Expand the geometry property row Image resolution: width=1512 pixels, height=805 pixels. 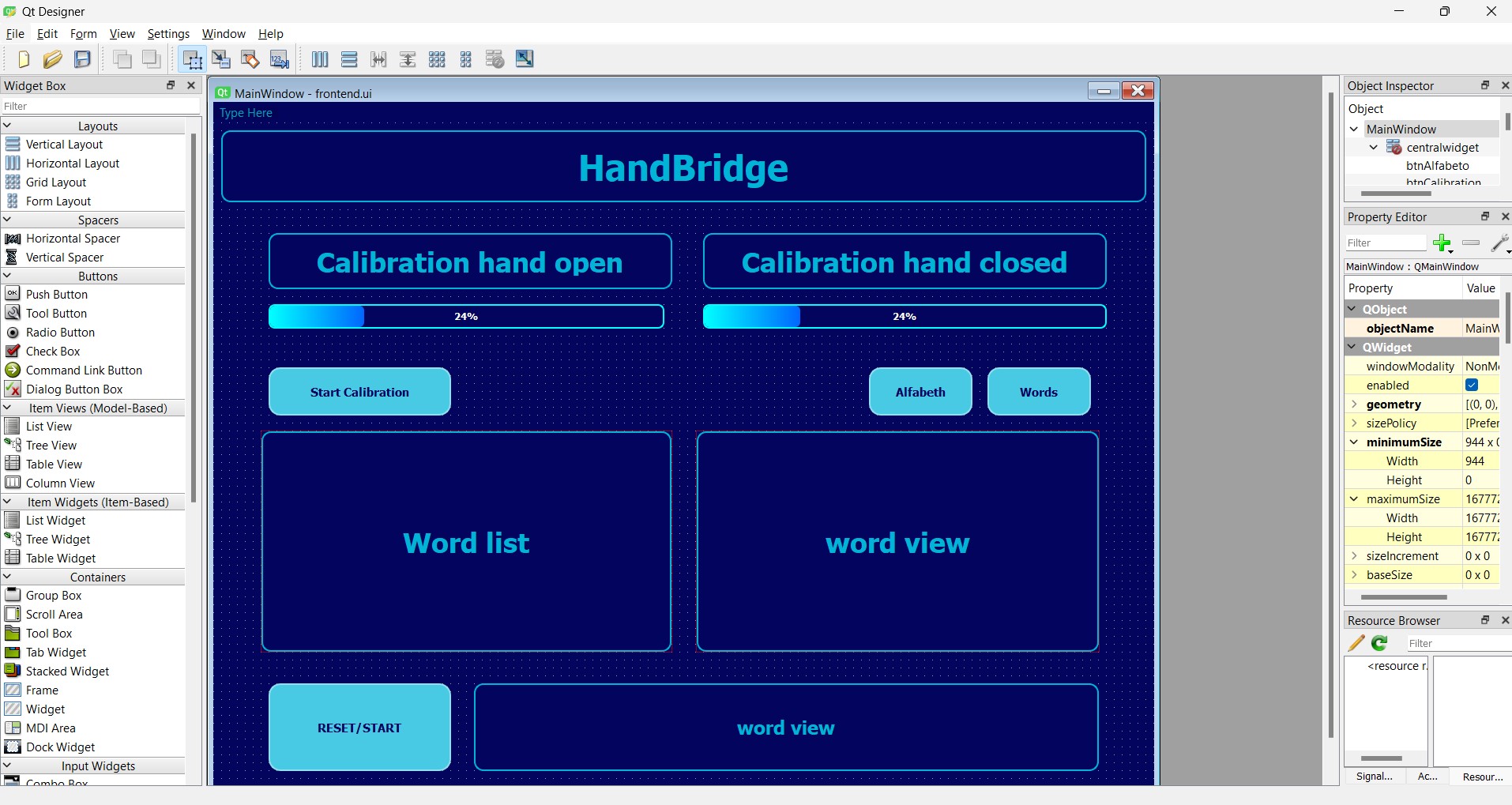[1354, 404]
